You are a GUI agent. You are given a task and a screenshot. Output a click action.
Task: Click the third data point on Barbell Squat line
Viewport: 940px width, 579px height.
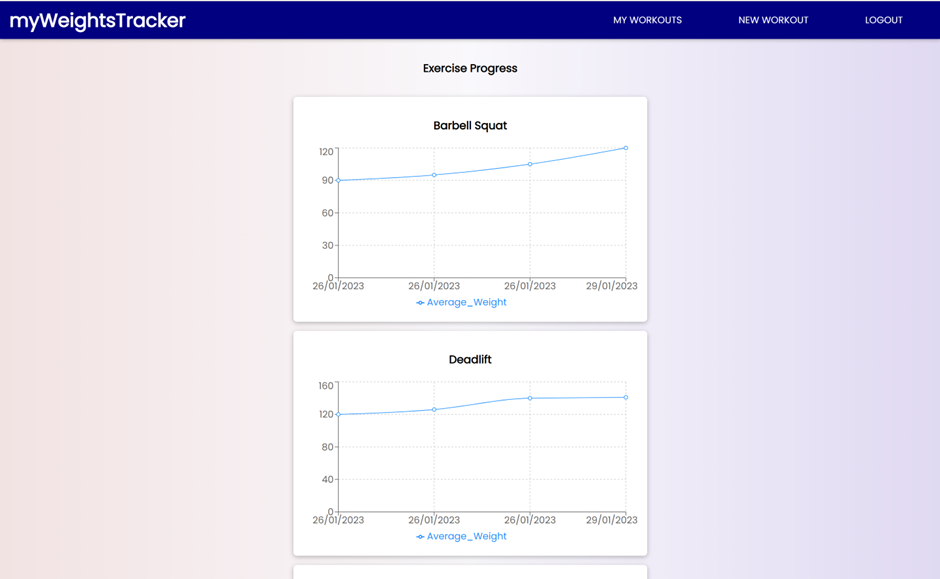click(531, 163)
